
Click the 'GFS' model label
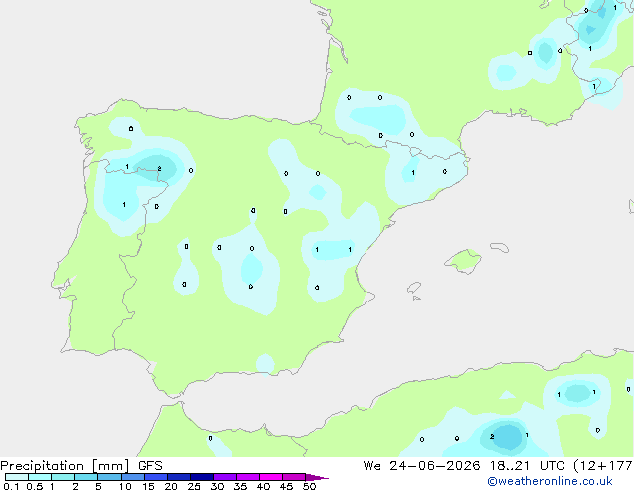[150, 466]
